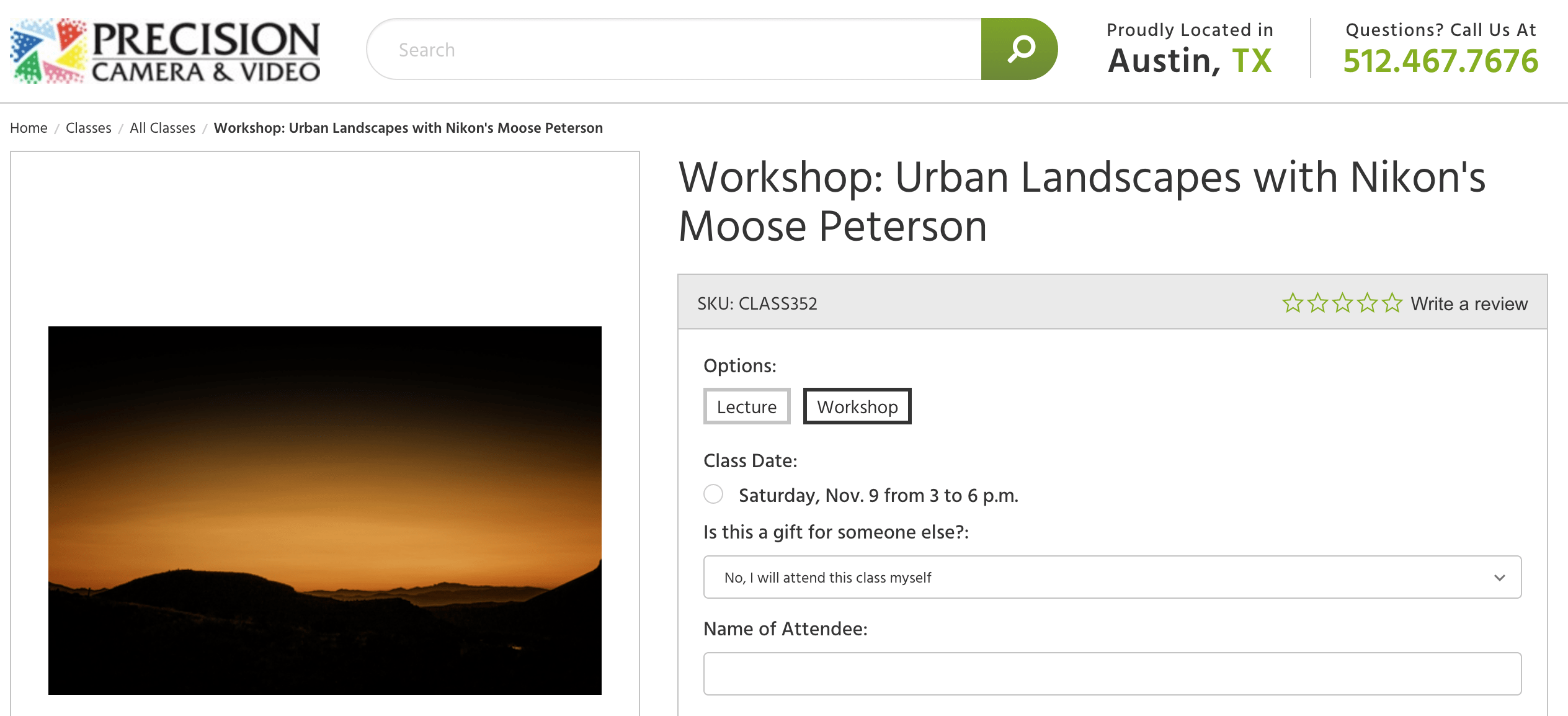Open the Classes breadcrumb link
1568x716 pixels.
(88, 128)
